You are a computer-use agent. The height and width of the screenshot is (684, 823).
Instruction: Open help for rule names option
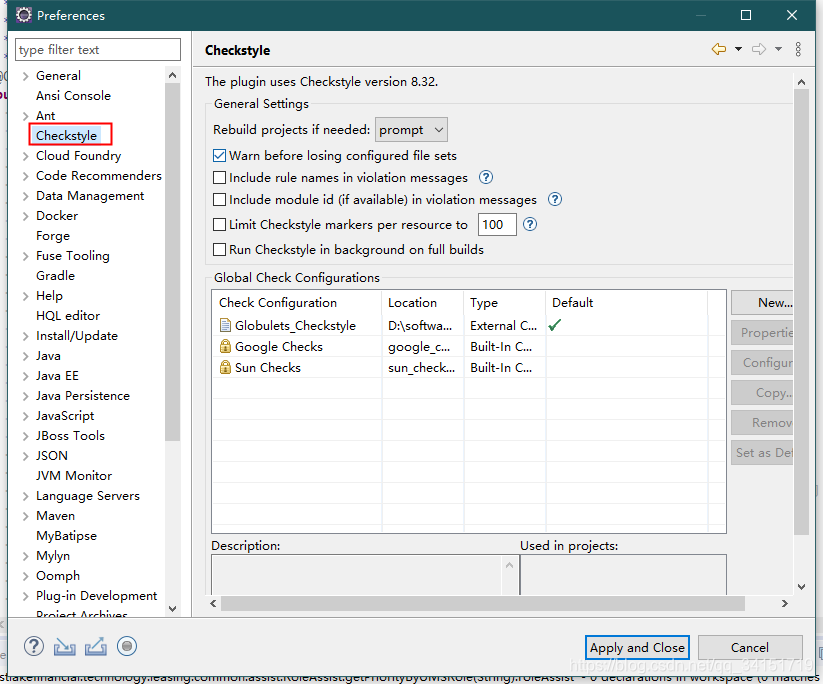pyautogui.click(x=485, y=177)
